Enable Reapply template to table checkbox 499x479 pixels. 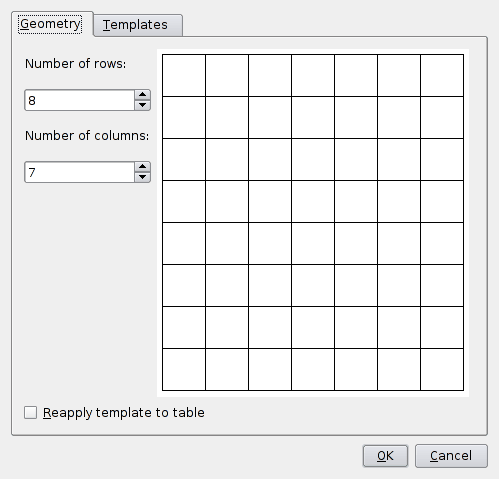coord(30,412)
